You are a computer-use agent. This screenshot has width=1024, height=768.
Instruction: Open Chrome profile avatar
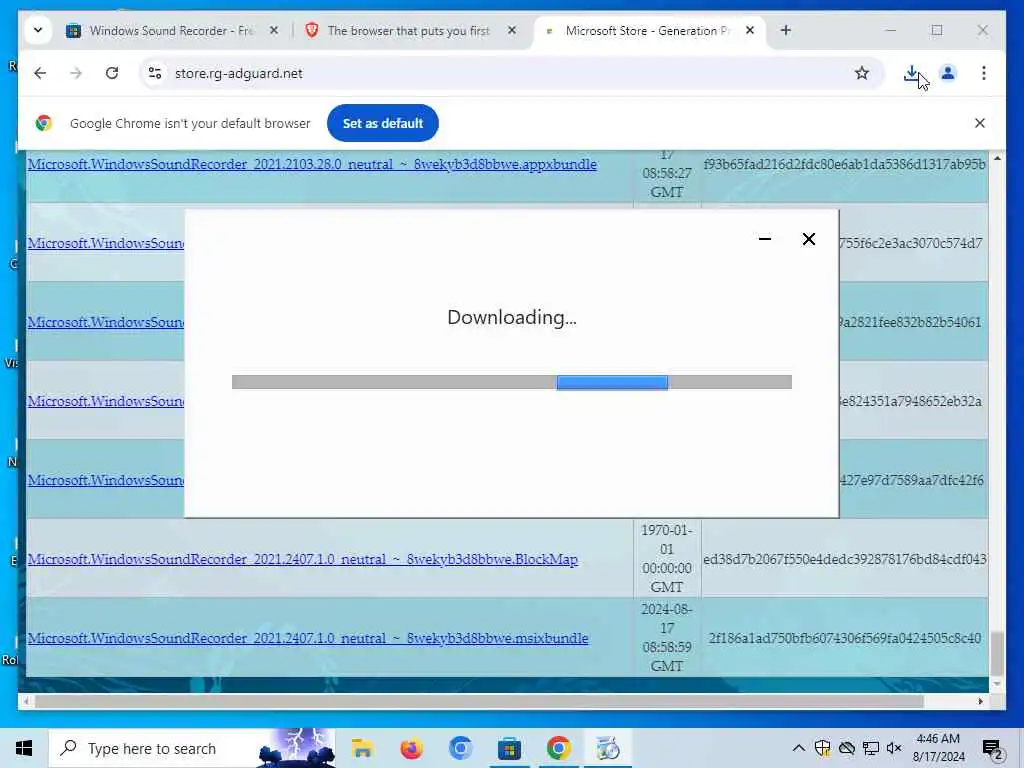click(948, 73)
